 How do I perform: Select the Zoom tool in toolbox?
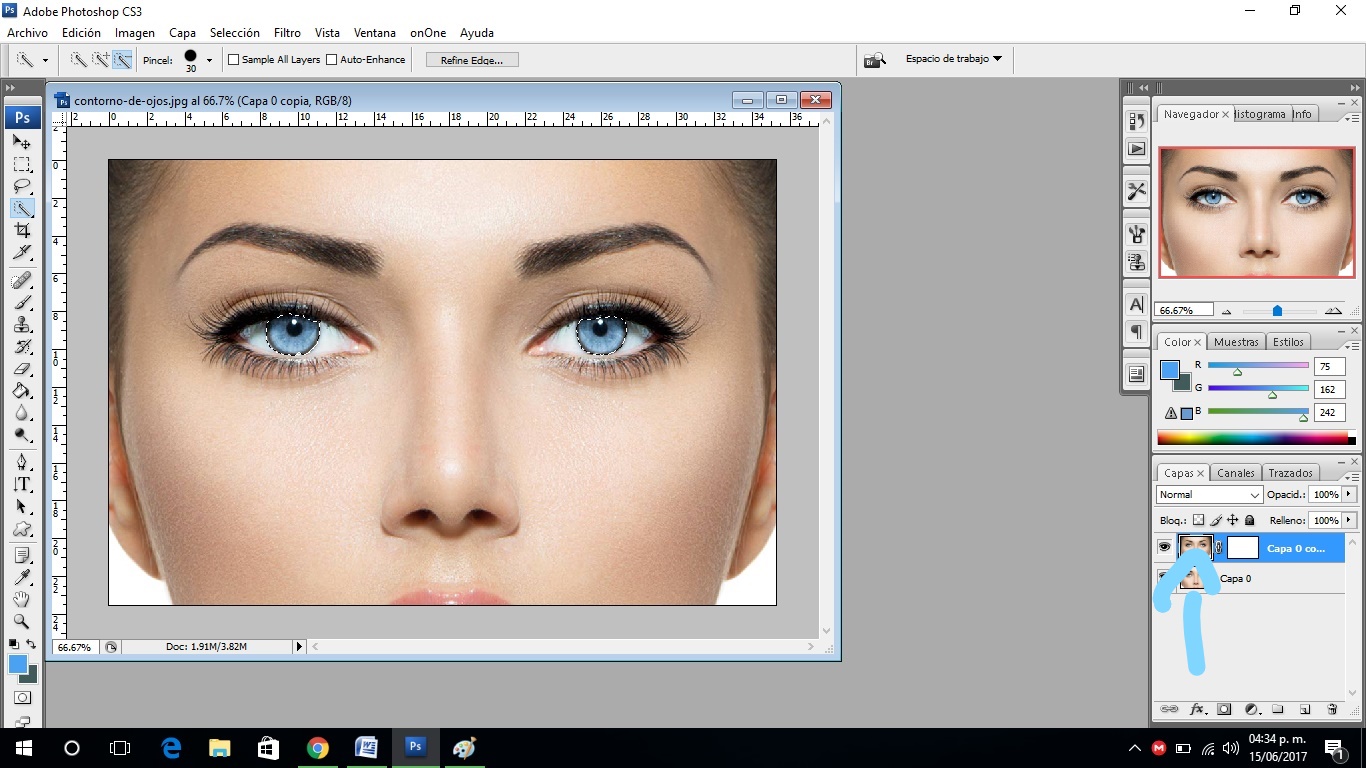[x=22, y=621]
